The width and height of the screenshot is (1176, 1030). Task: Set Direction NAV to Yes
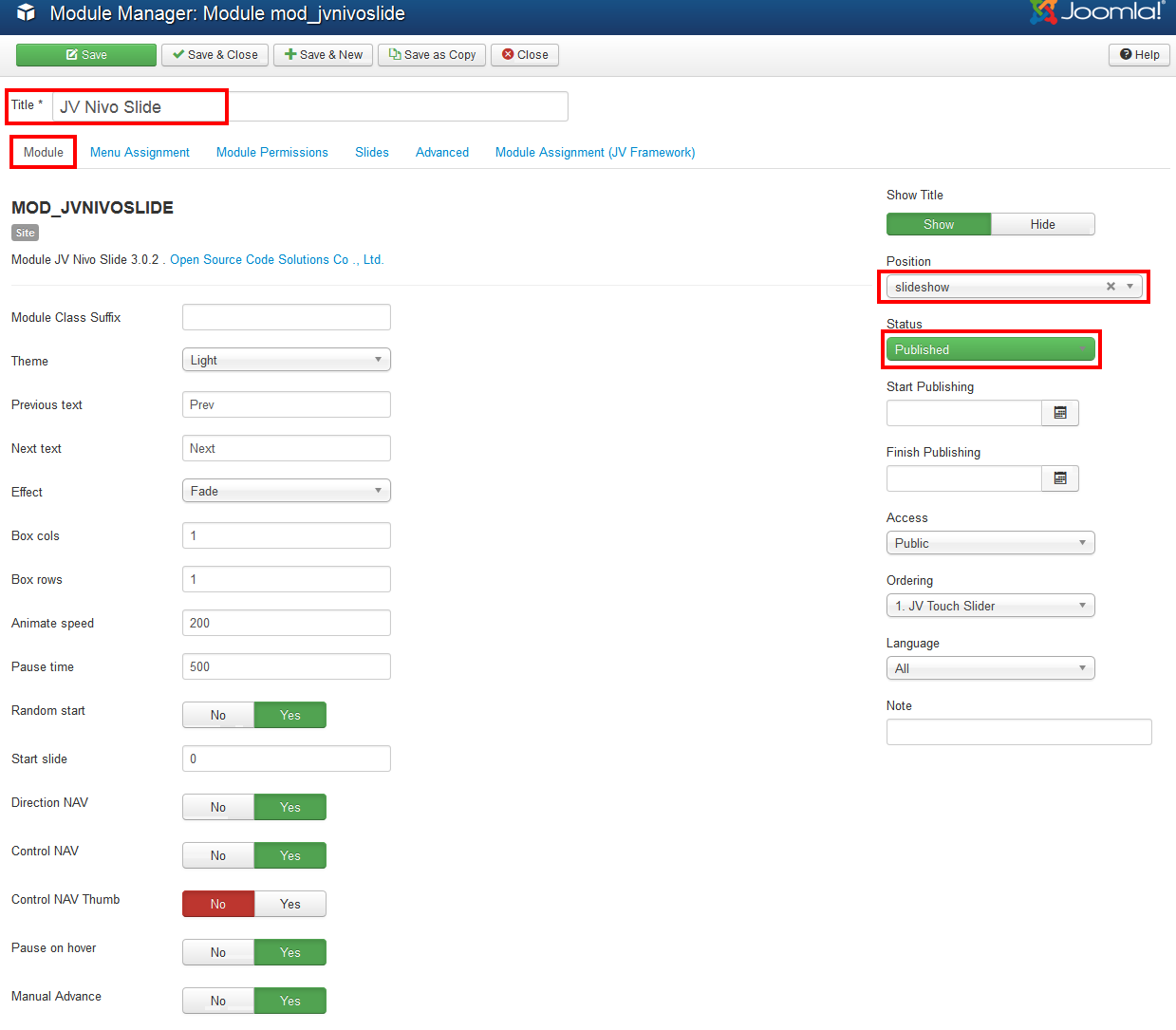click(290, 807)
